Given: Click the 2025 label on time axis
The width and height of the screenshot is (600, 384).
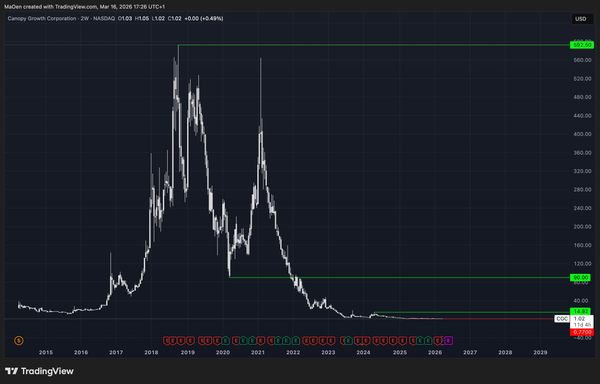Looking at the screenshot, I should [400, 352].
